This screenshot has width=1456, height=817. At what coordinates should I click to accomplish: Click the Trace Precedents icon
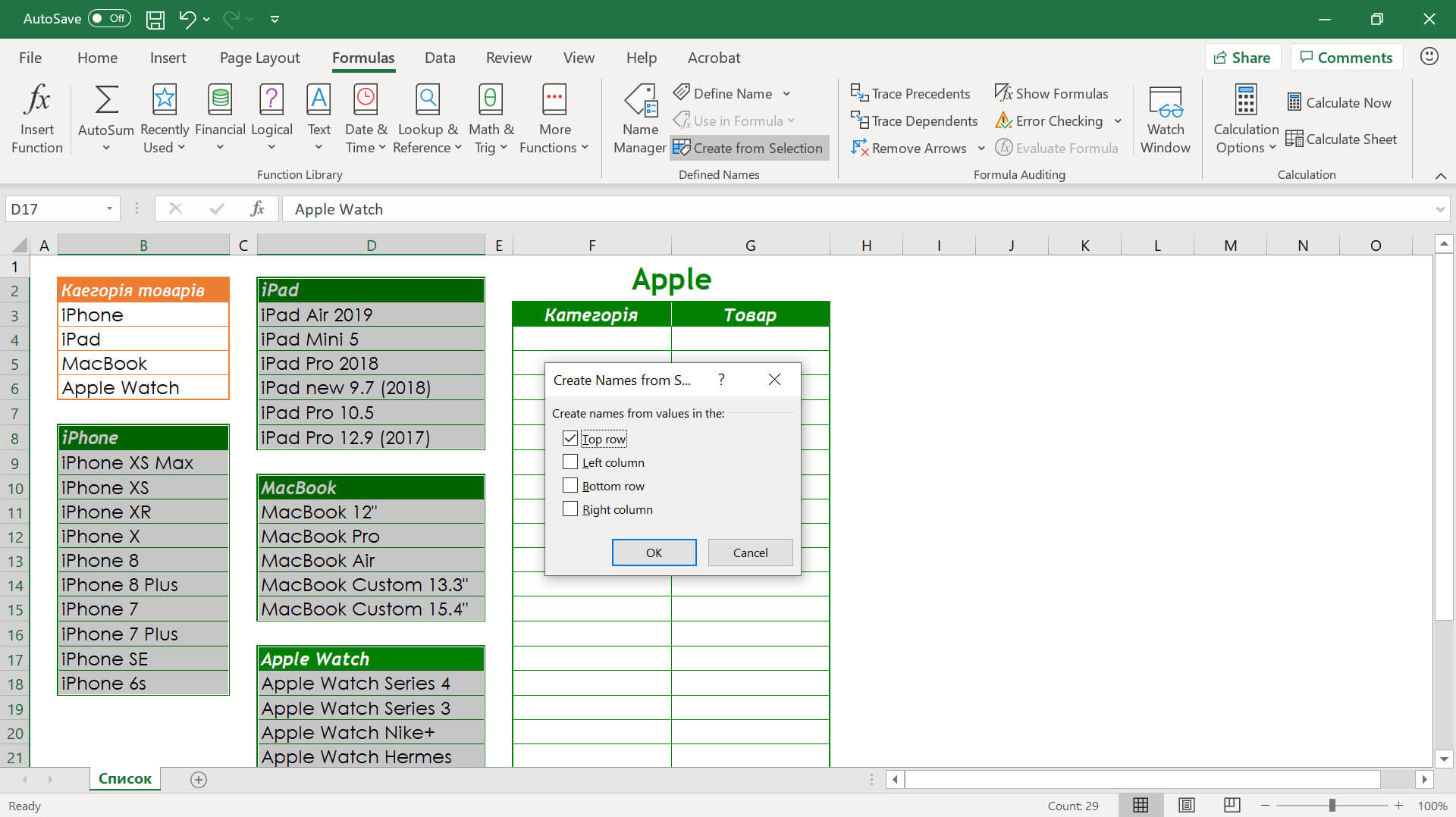click(x=858, y=93)
